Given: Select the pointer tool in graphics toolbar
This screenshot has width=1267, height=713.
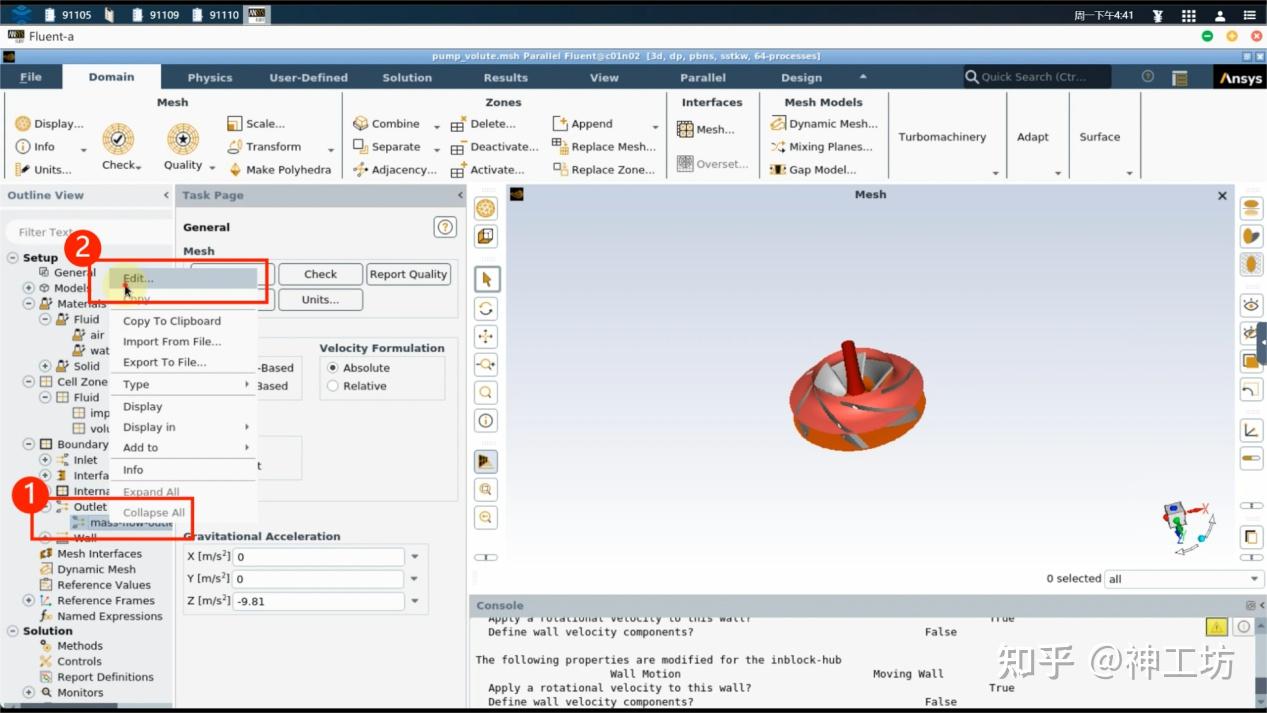Looking at the screenshot, I should coord(486,279).
